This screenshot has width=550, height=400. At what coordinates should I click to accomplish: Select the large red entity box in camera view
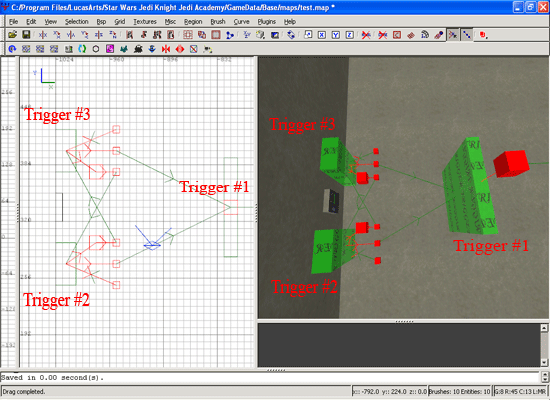click(x=511, y=163)
